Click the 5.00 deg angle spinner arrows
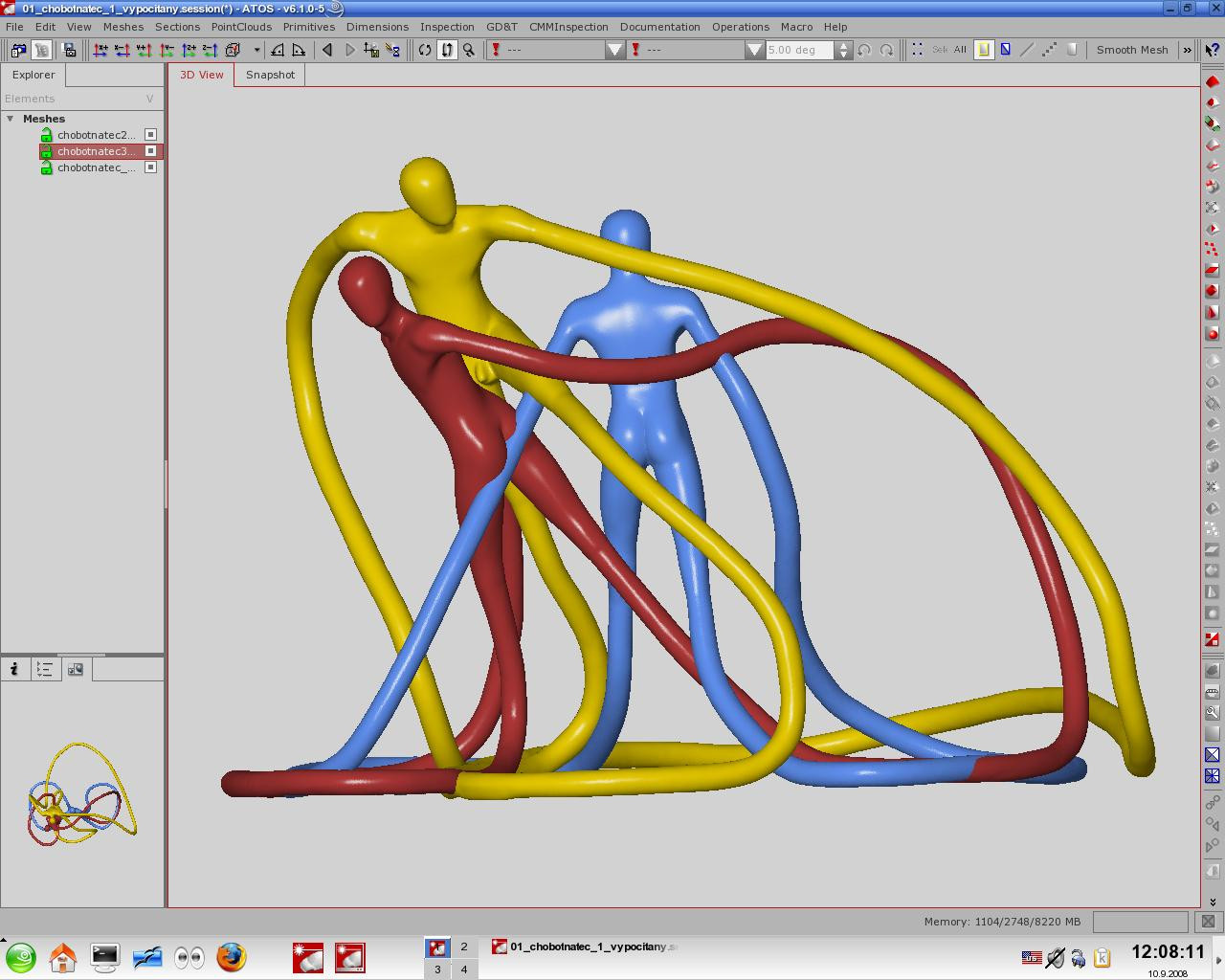The height and width of the screenshot is (980, 1225). (843, 50)
